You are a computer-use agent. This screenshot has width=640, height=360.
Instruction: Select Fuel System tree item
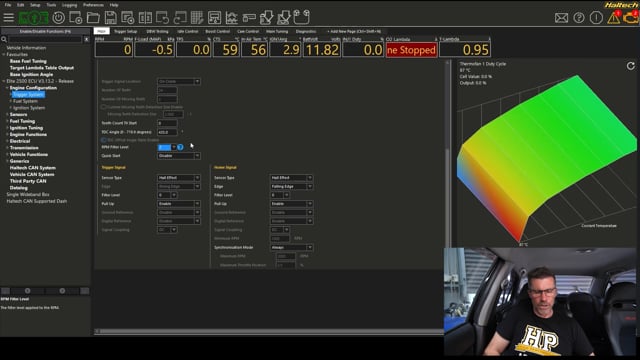[25, 101]
